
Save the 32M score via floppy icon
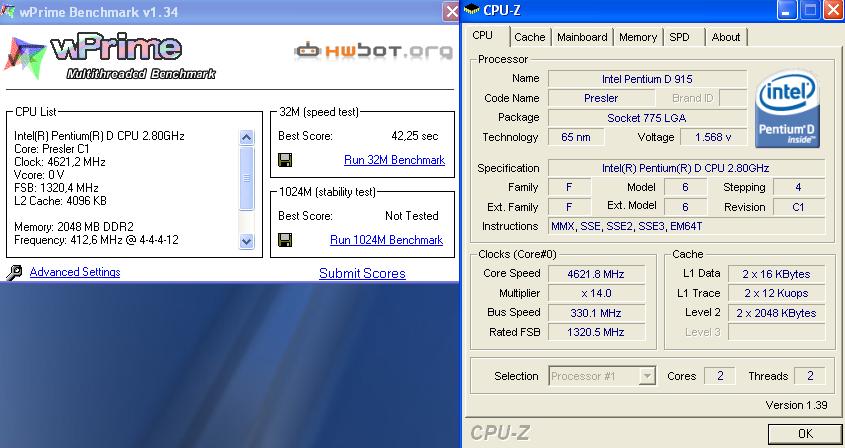(285, 160)
